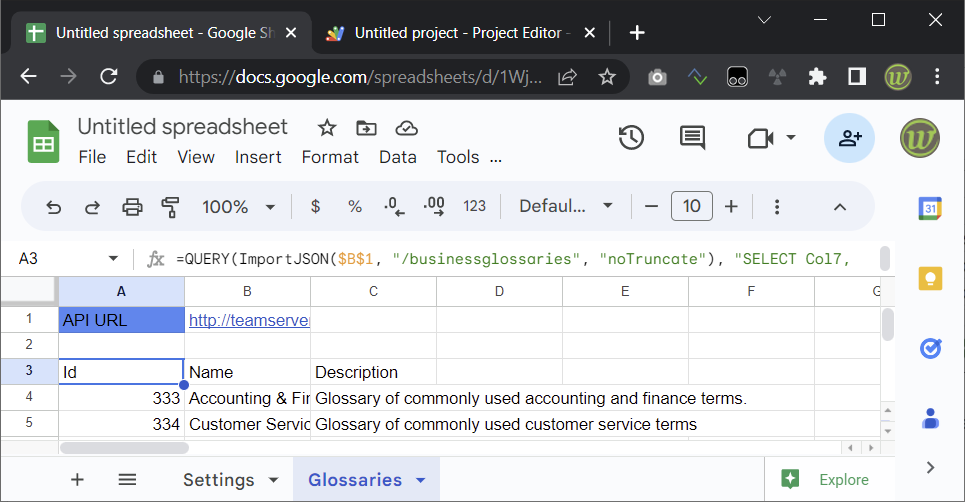965x502 pixels.
Task: Expand the Meet camera dropdown arrow
Action: click(791, 138)
